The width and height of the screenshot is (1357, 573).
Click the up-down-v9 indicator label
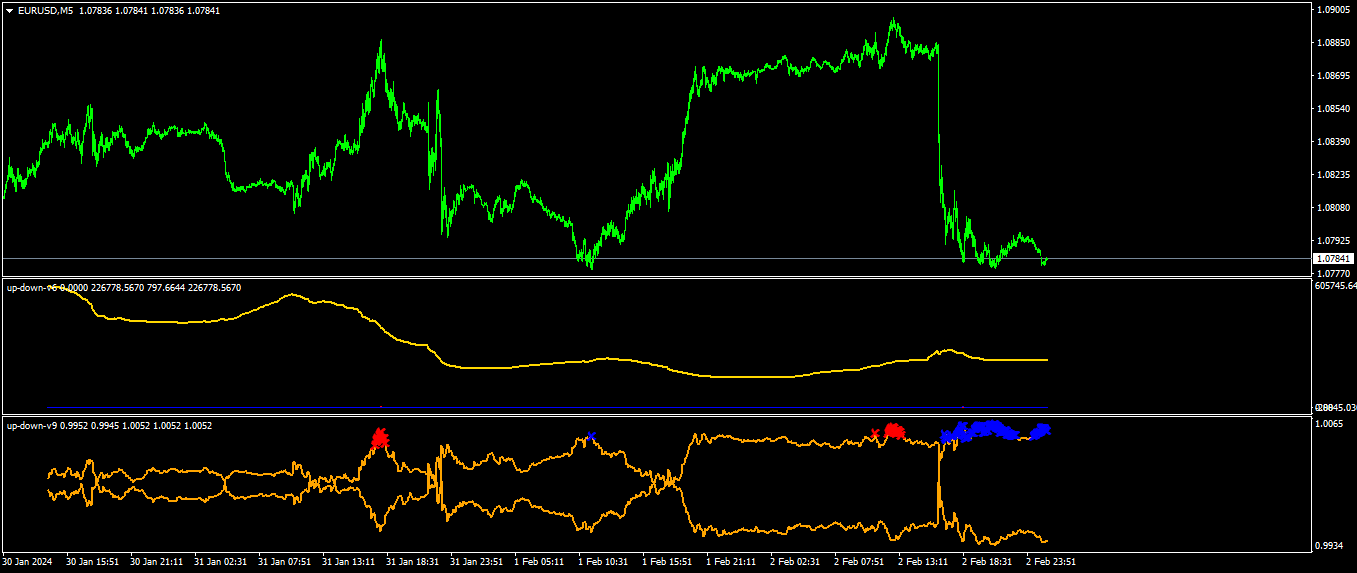pyautogui.click(x=32, y=426)
